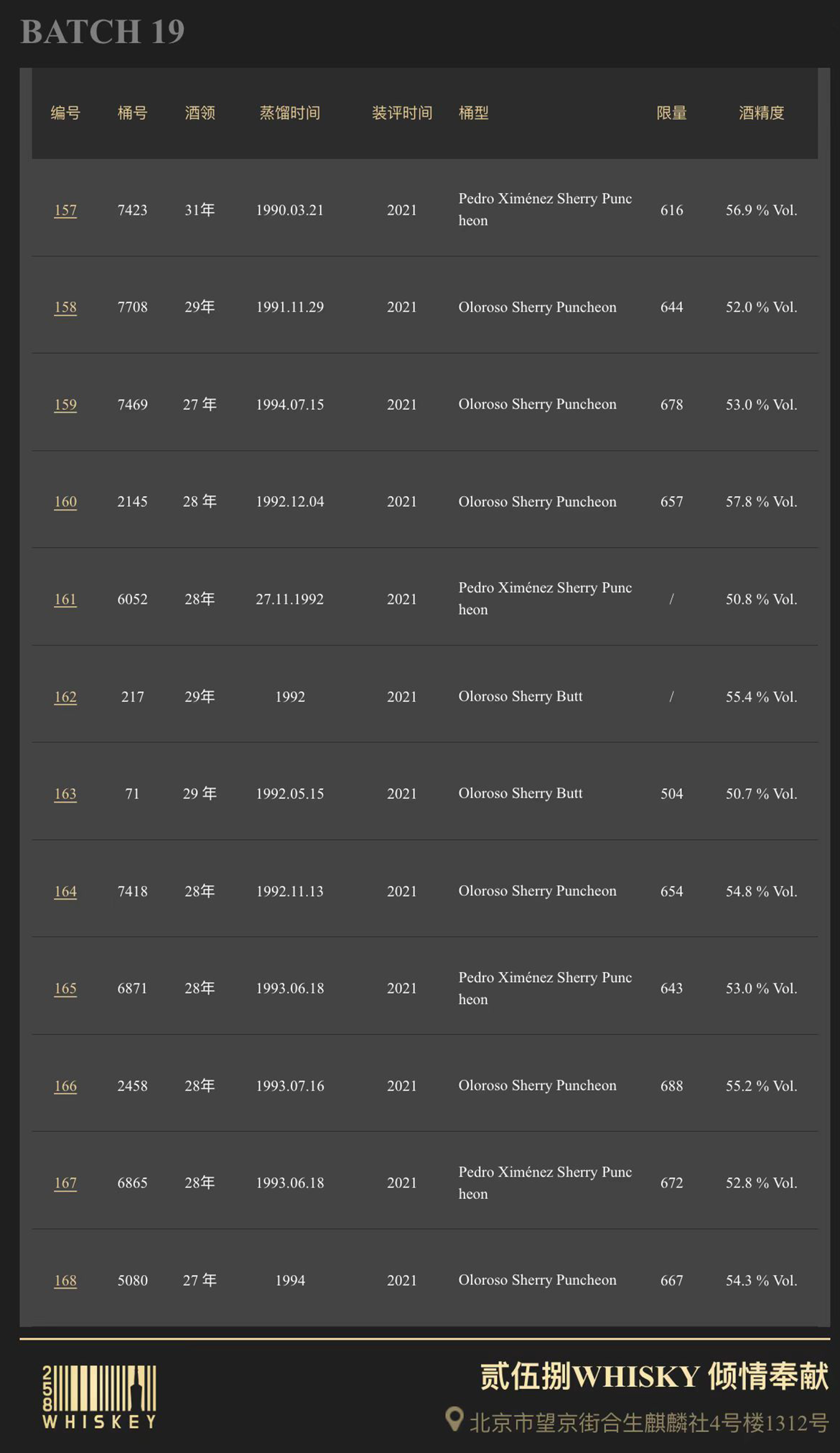This screenshot has width=840, height=1453.
Task: Open entry link 162
Action: click(x=65, y=697)
